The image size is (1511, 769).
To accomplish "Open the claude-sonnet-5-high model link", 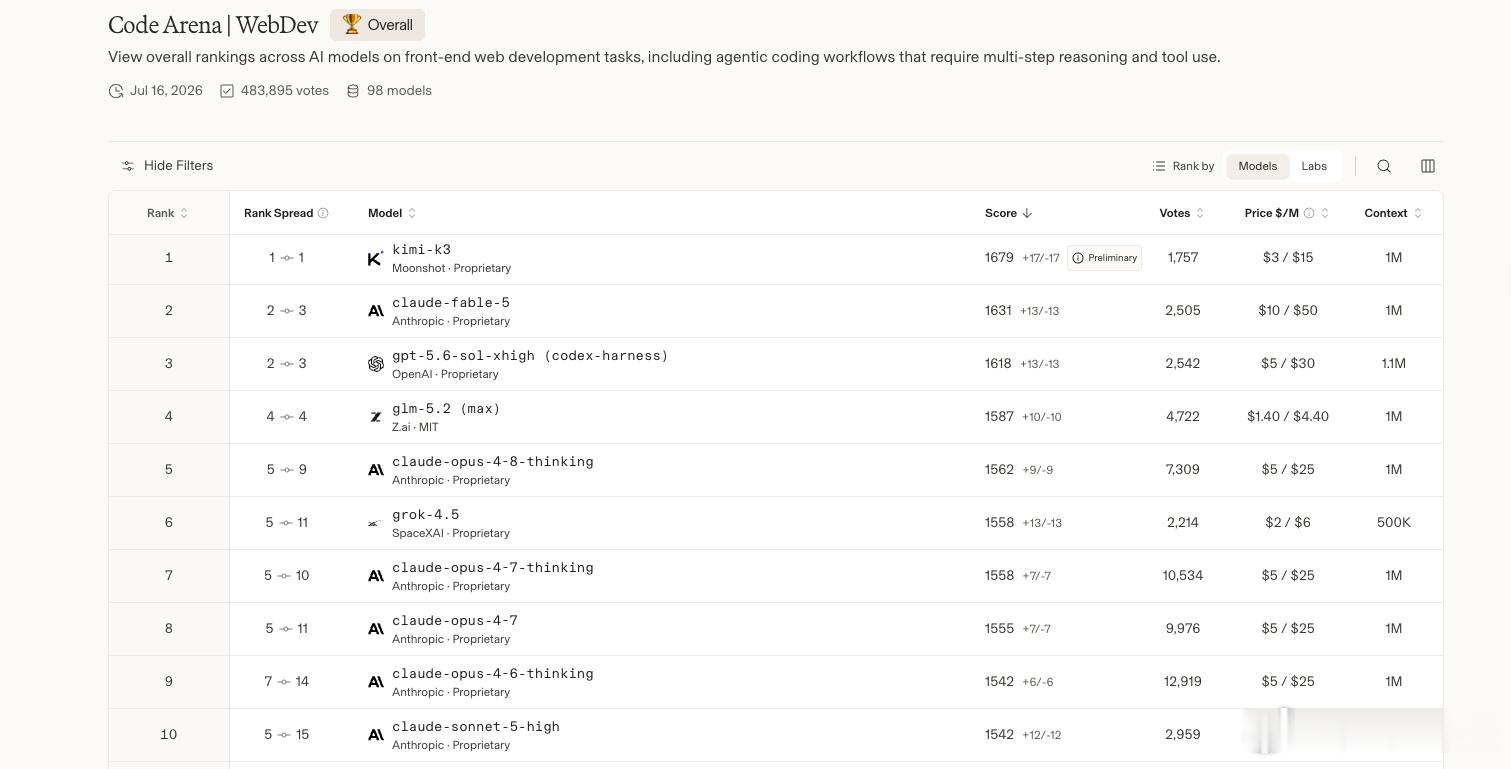I will pos(476,727).
